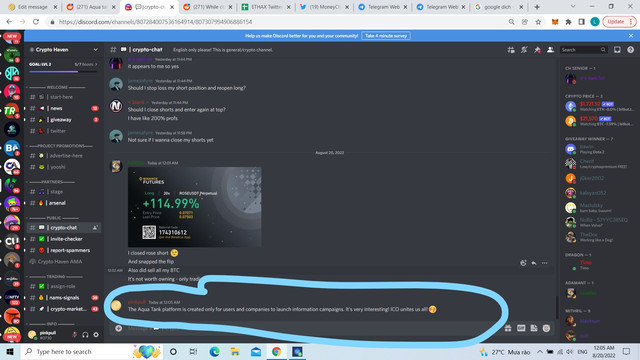This screenshot has height=360, width=640.
Task: Click the Chrome Update button
Action: [620, 22]
